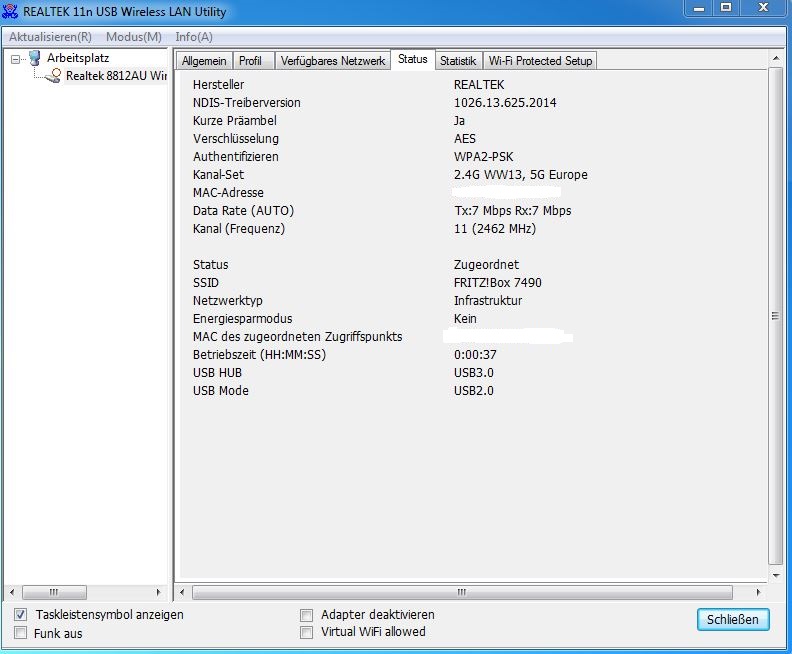Minimize the Realtek utility window
Viewport: 792px width, 654px height.
click(x=699, y=8)
